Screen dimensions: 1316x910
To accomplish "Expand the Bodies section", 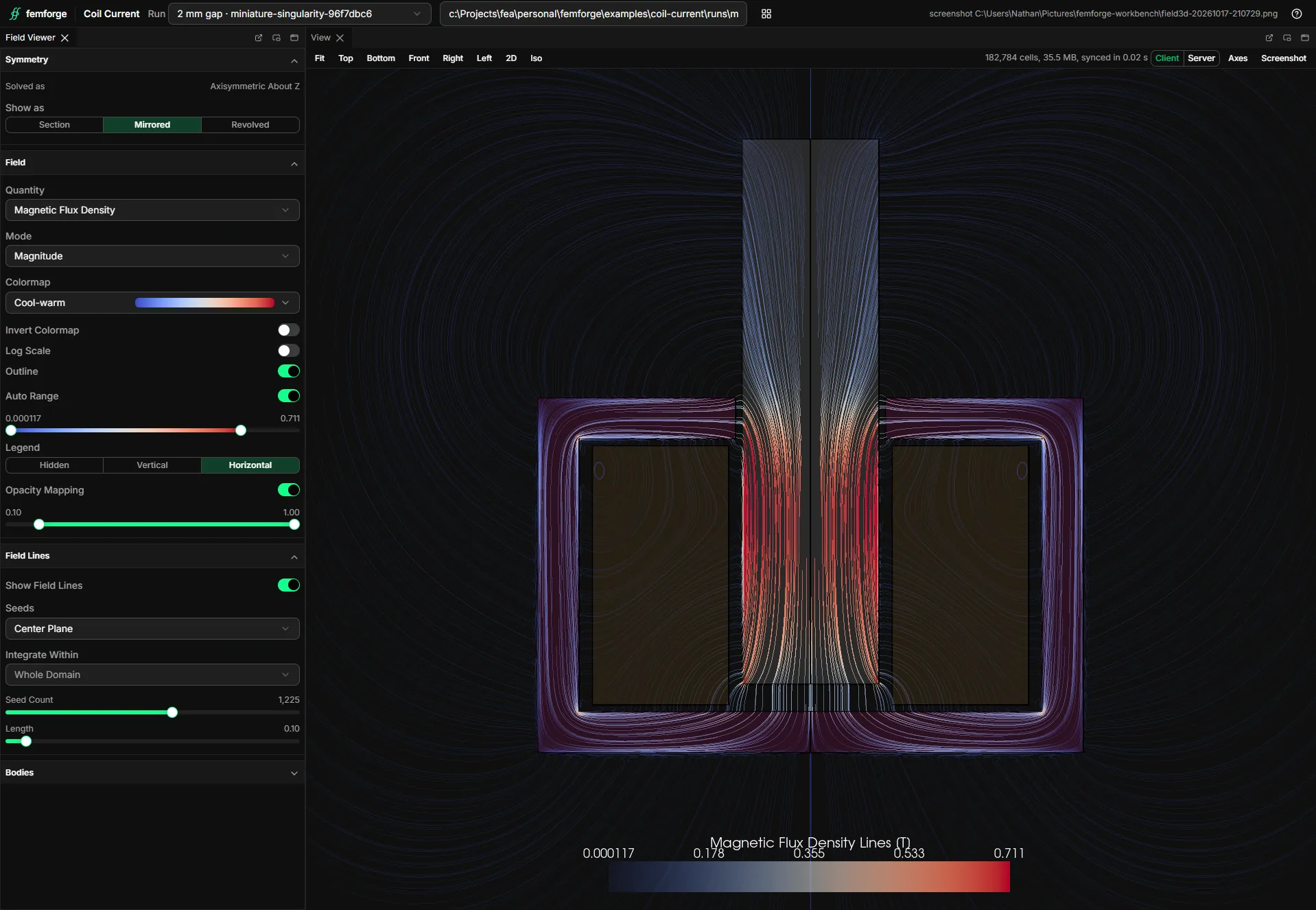I will [x=152, y=773].
